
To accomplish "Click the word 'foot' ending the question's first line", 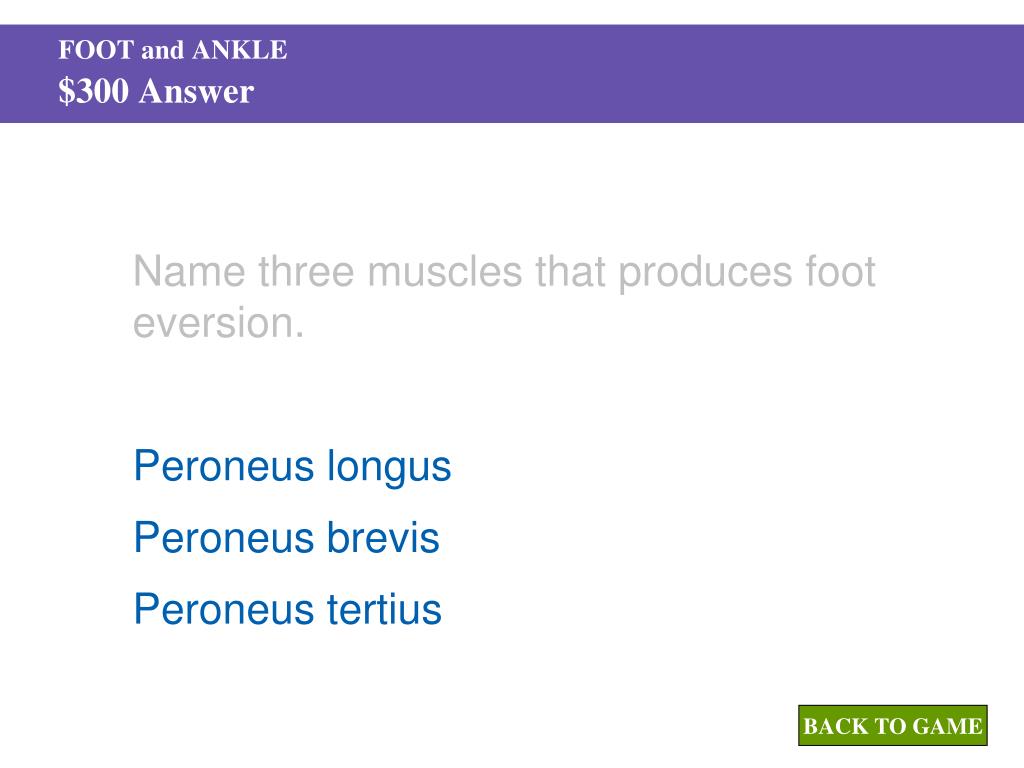I will (x=840, y=272).
